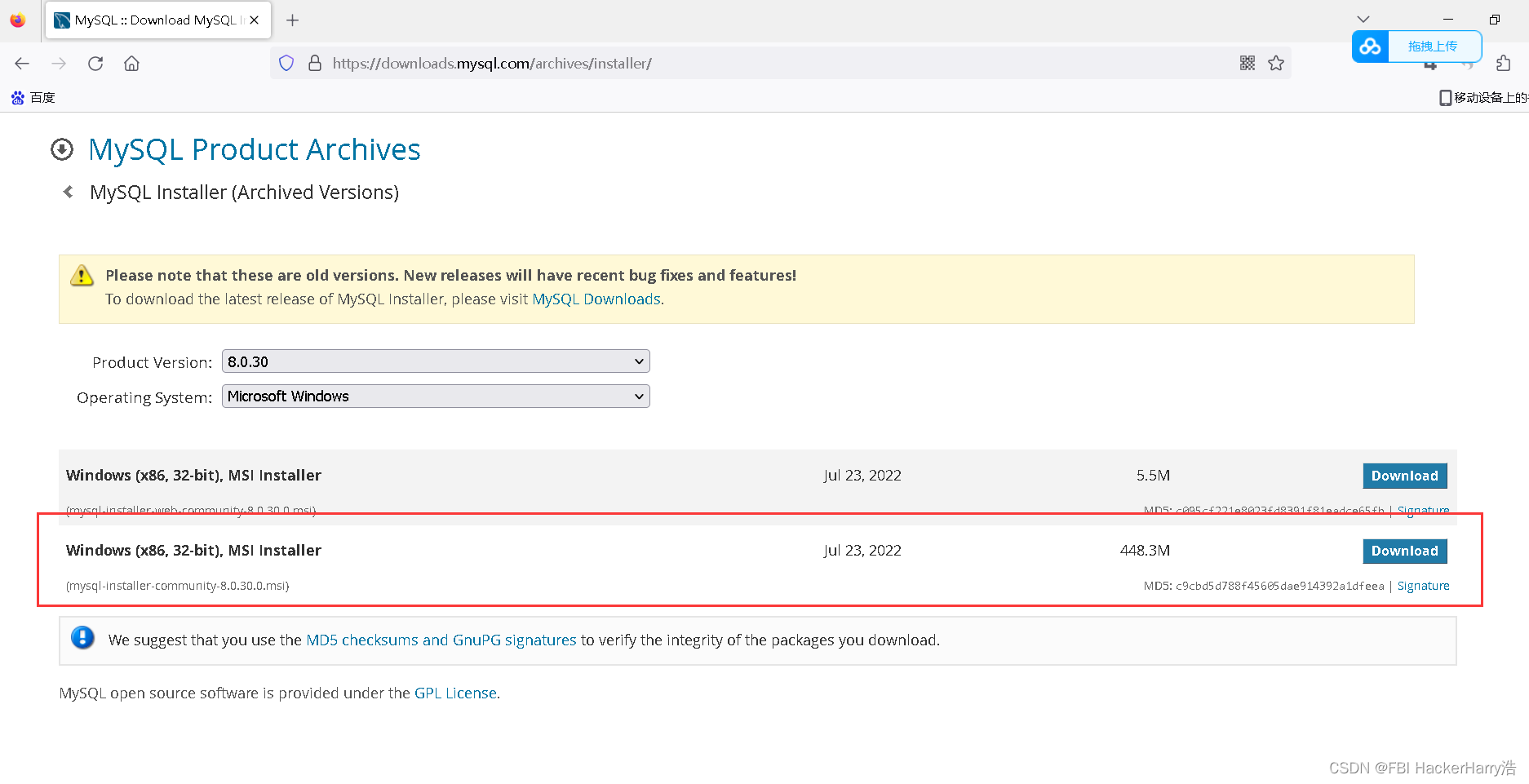The height and width of the screenshot is (784, 1529).
Task: Open tracking protection shield icon
Action: pos(286,63)
